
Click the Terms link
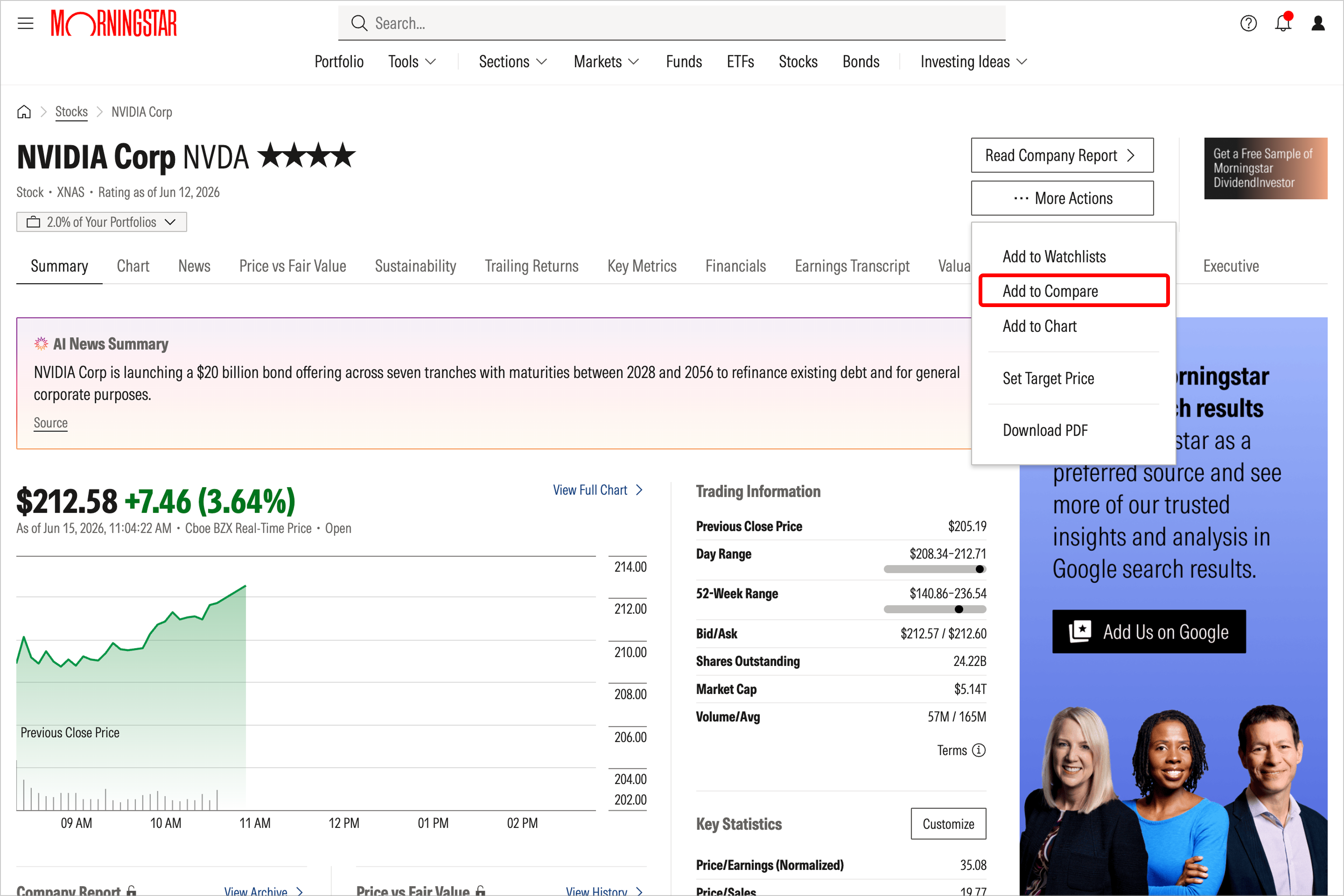[952, 750]
